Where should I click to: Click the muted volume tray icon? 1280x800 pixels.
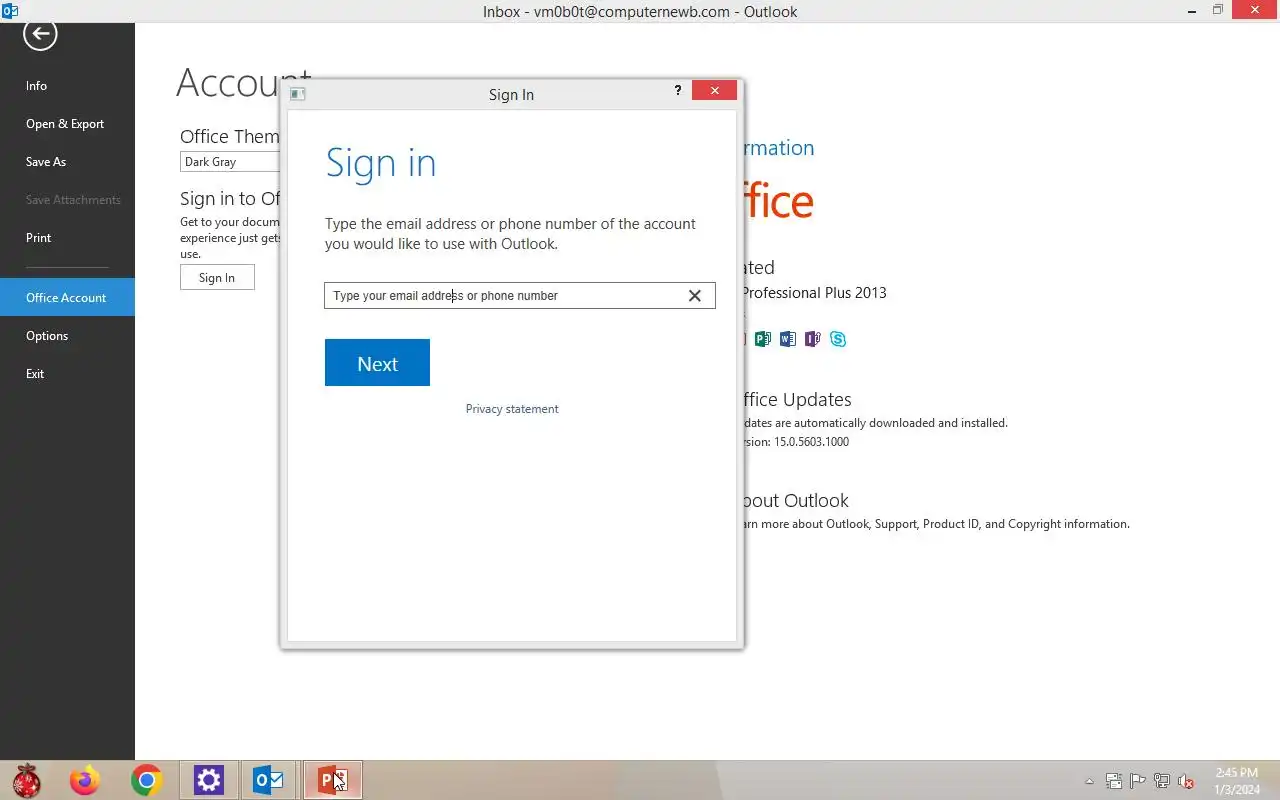[1186, 782]
